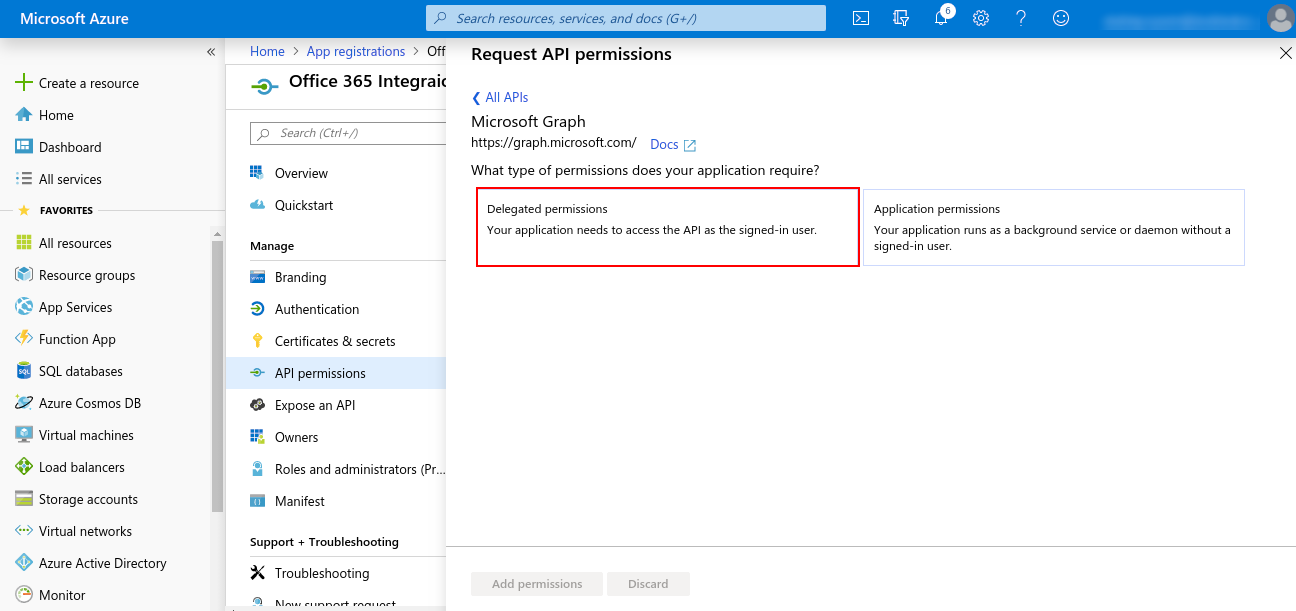Collapse the left sidebar with chevron
The image size is (1296, 611).
pyautogui.click(x=211, y=52)
